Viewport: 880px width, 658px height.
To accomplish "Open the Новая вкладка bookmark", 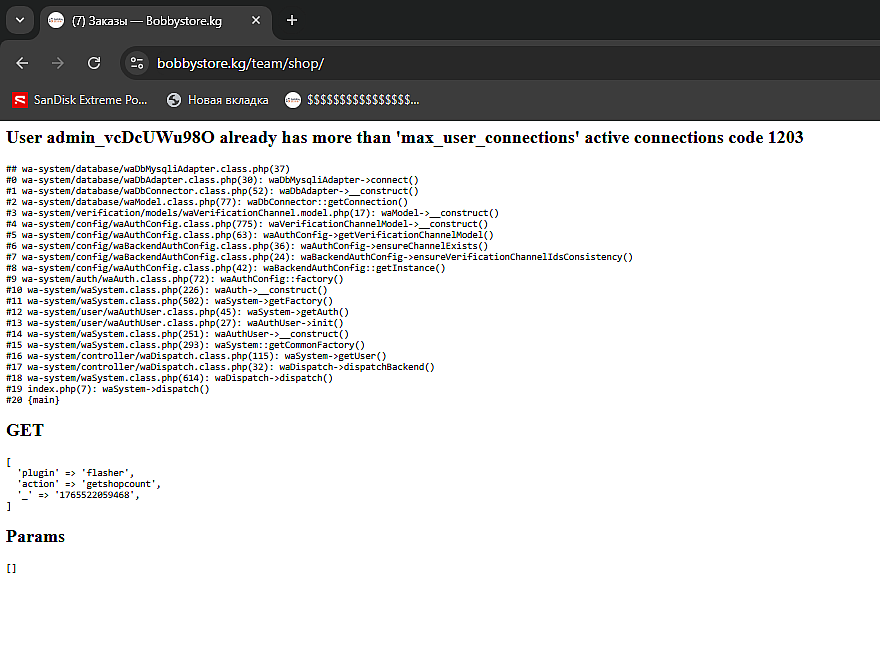I will tap(227, 100).
